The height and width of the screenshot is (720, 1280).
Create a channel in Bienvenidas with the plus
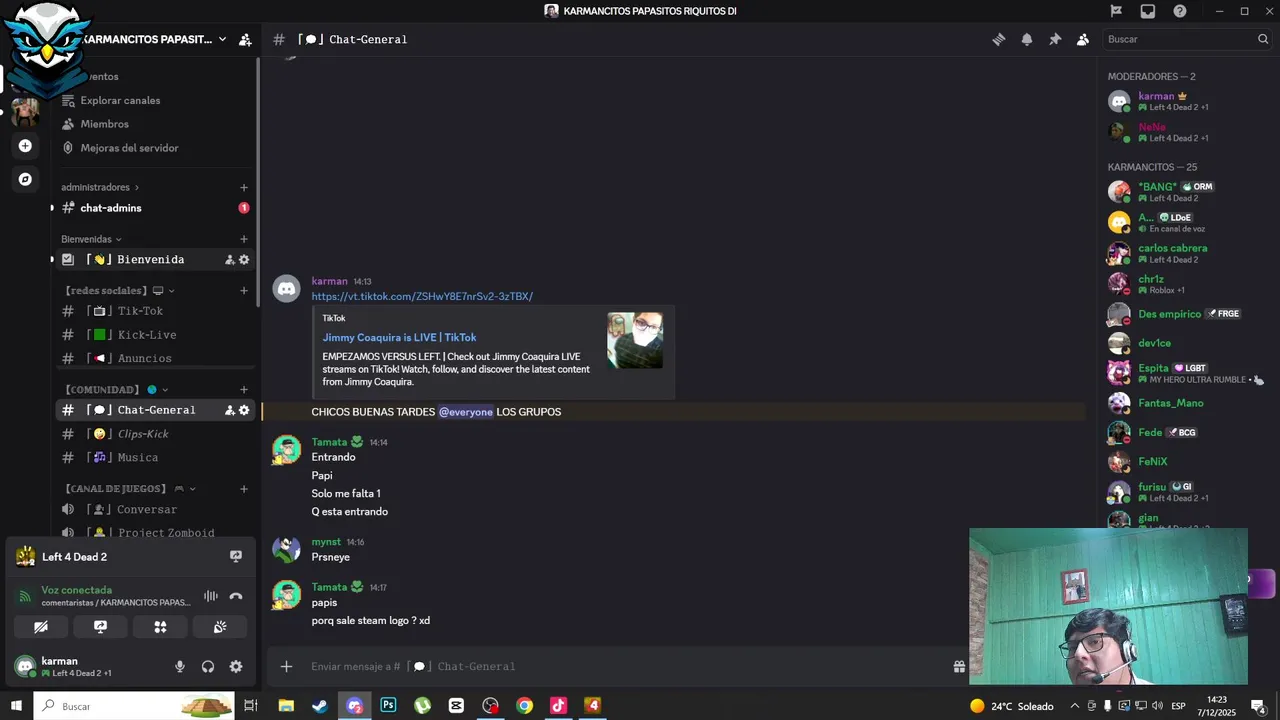click(244, 239)
